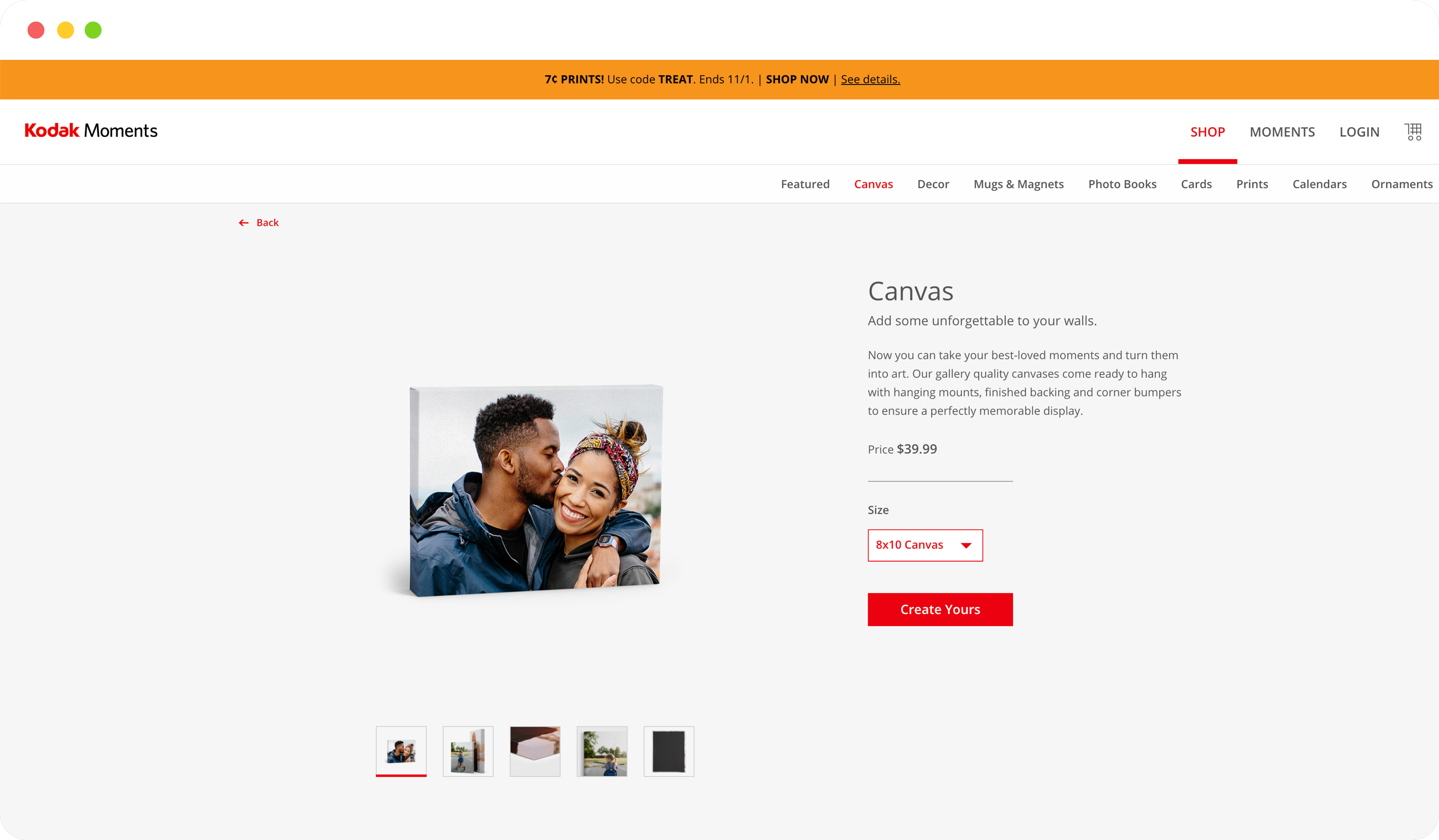The image size is (1439, 840).
Task: Click the back arrow icon
Action: point(244,222)
